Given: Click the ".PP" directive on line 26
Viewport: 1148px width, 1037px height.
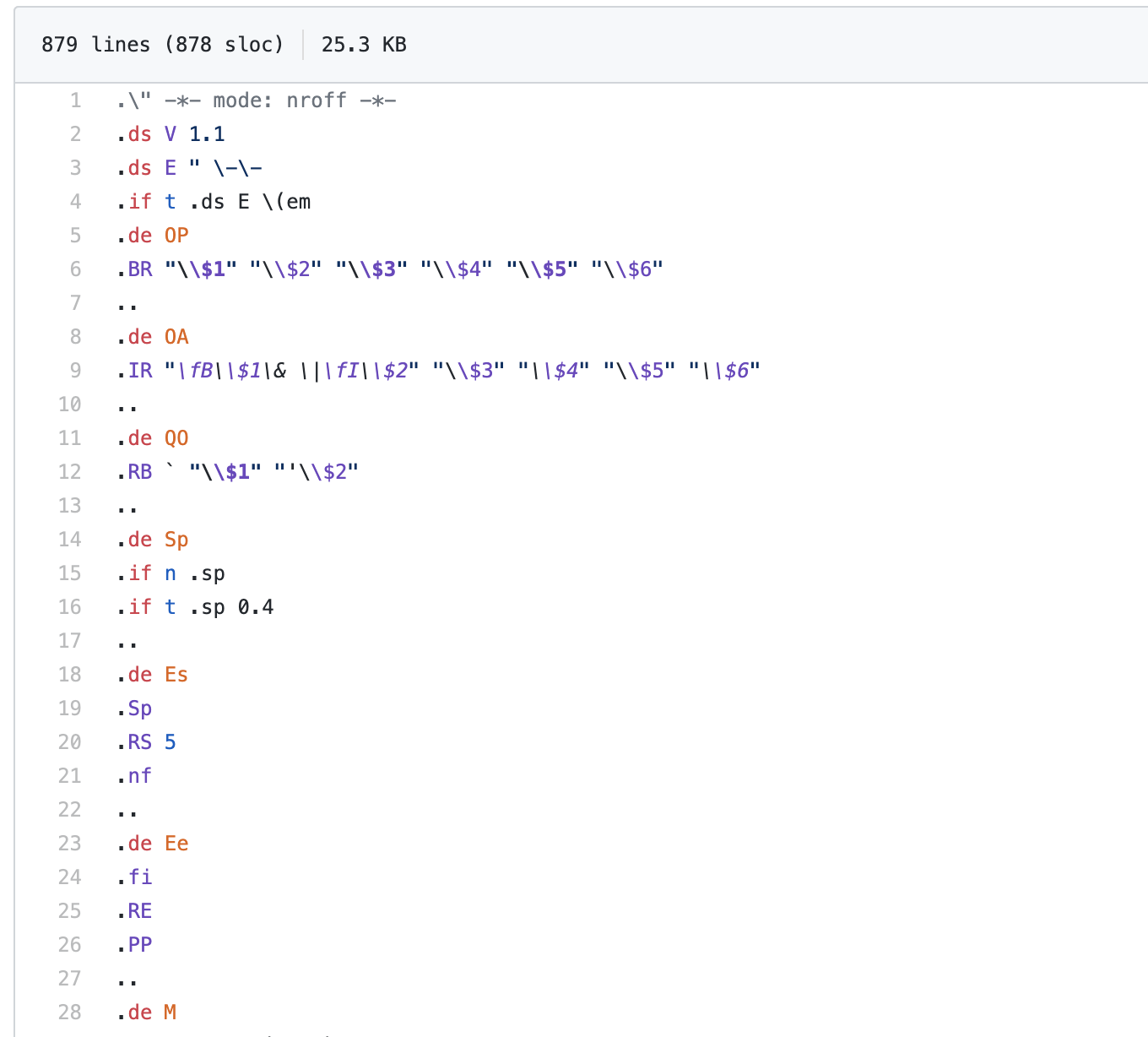Looking at the screenshot, I should (135, 944).
